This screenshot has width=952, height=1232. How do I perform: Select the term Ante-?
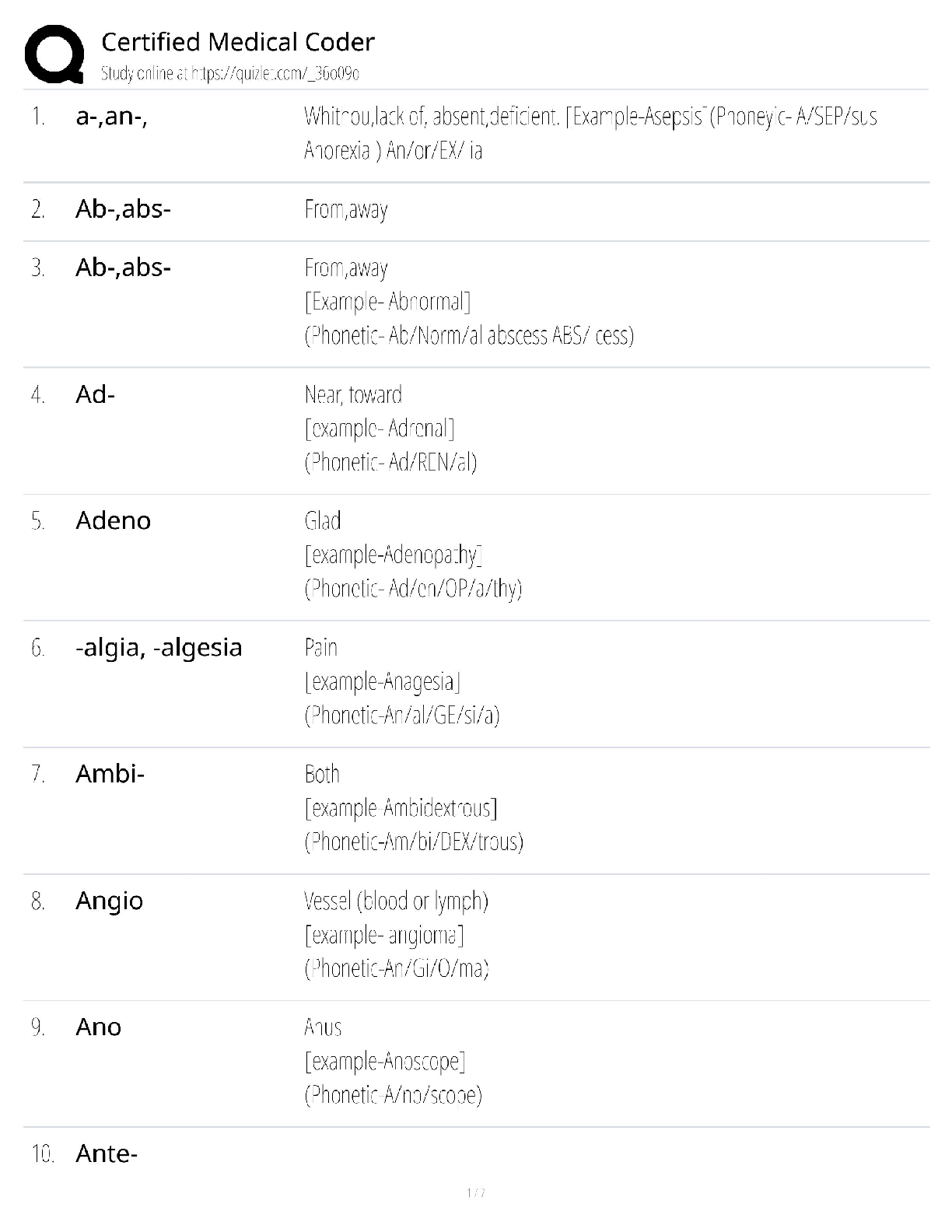pos(107,1153)
